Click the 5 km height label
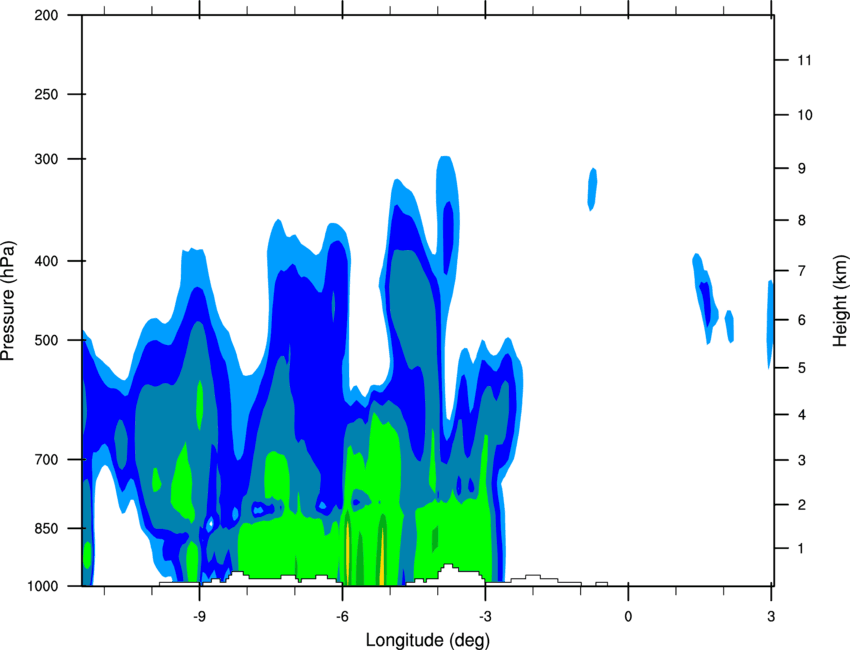Image resolution: width=850 pixels, height=650 pixels. pyautogui.click(x=801, y=368)
